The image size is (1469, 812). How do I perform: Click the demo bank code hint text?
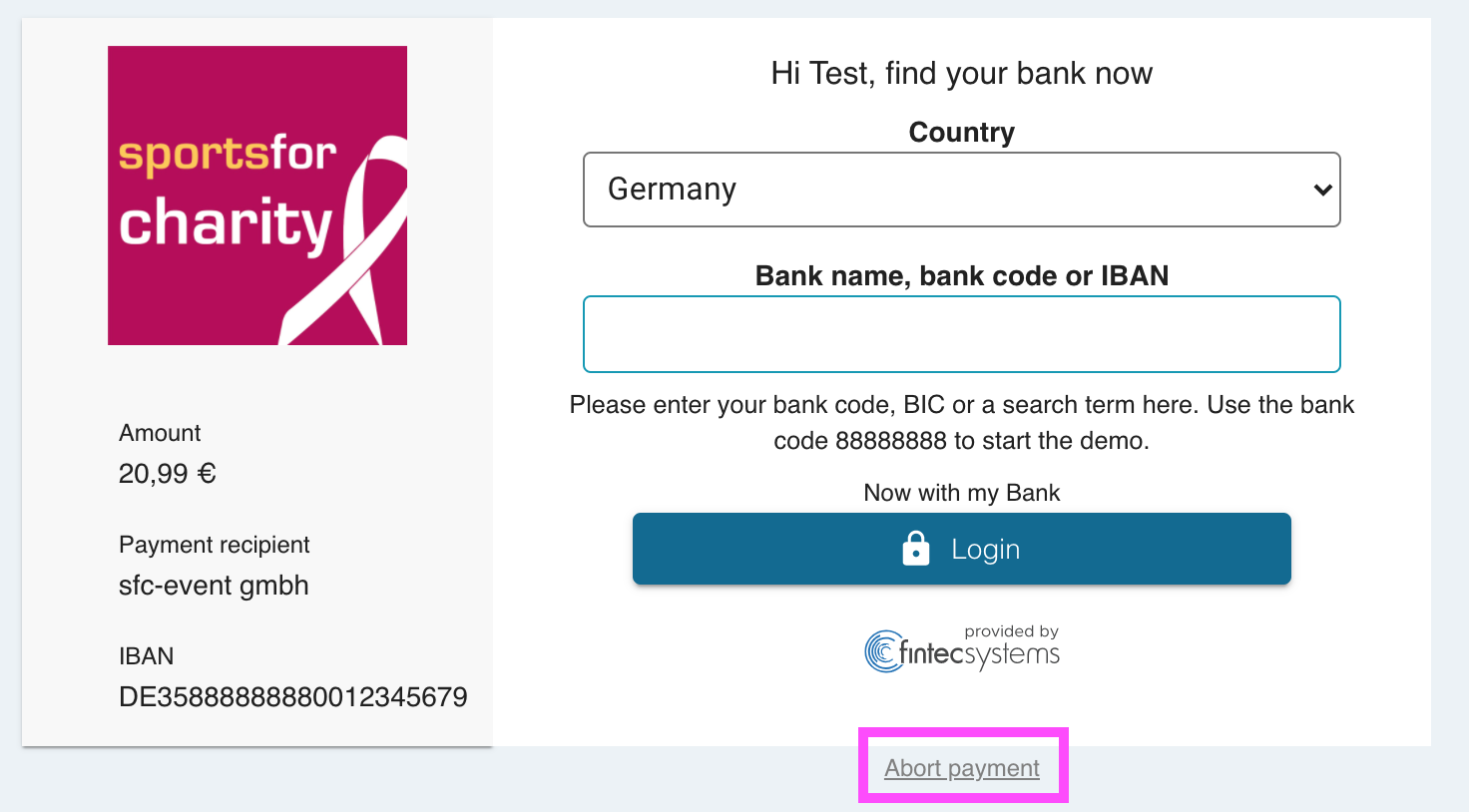[961, 422]
